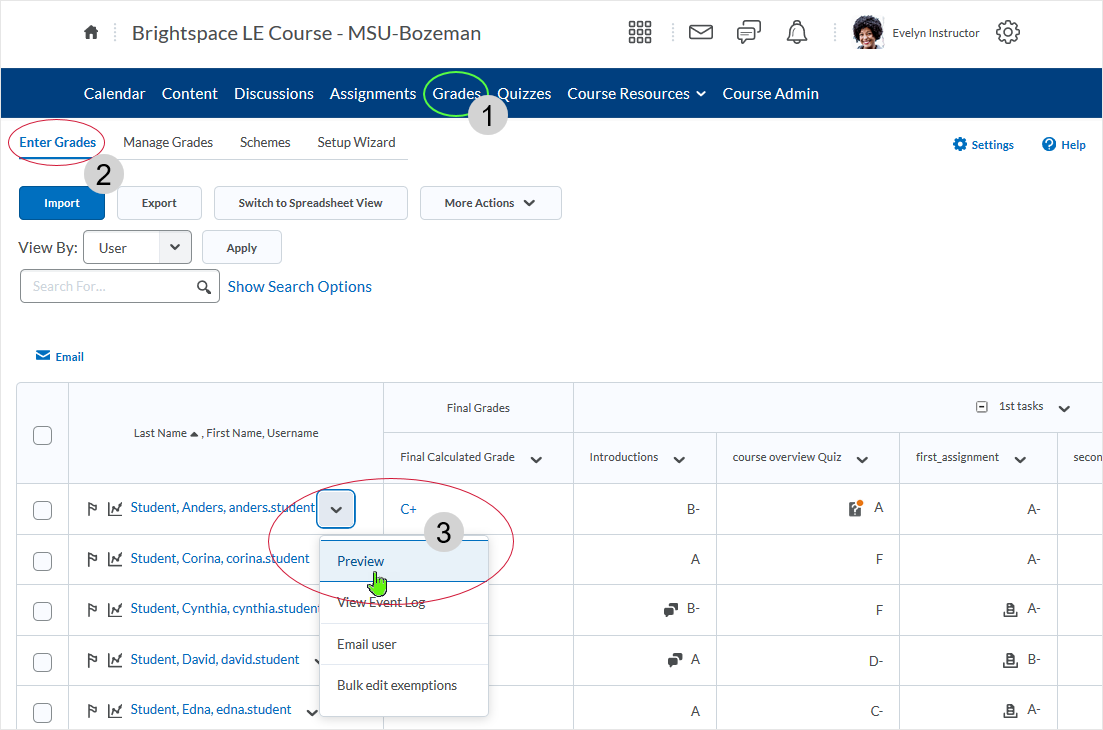
Task: Open Cynthia's Introductions discussion icon
Action: (671, 610)
